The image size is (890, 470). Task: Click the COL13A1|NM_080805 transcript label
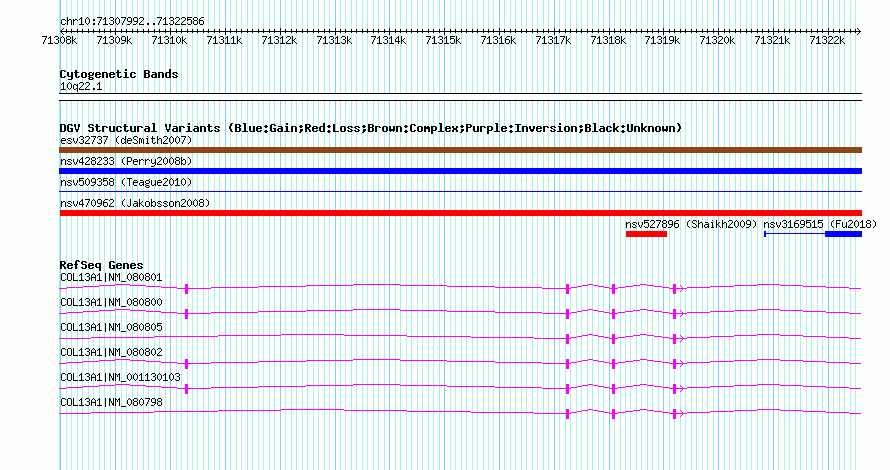coord(111,328)
